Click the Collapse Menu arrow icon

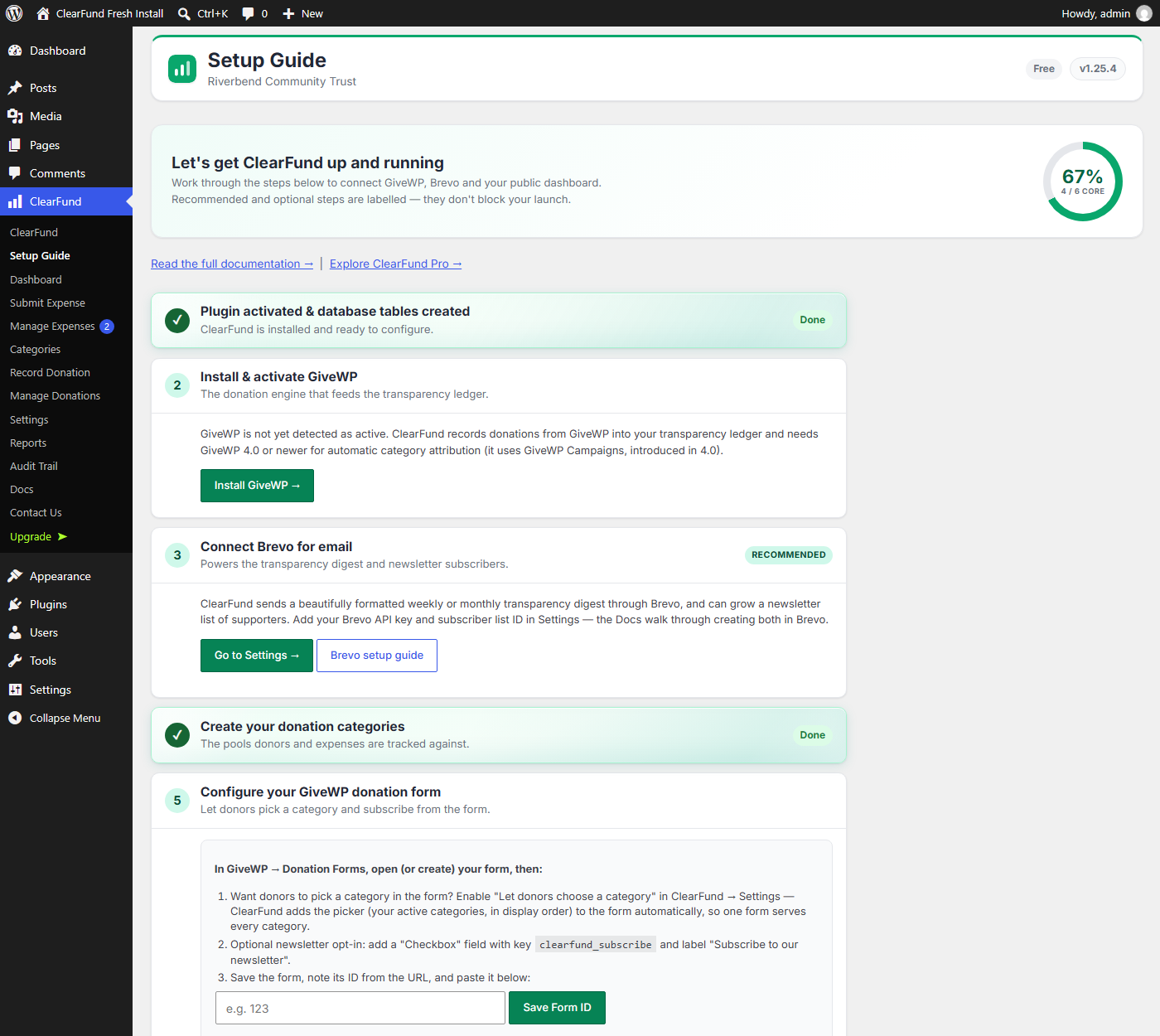pyautogui.click(x=15, y=718)
